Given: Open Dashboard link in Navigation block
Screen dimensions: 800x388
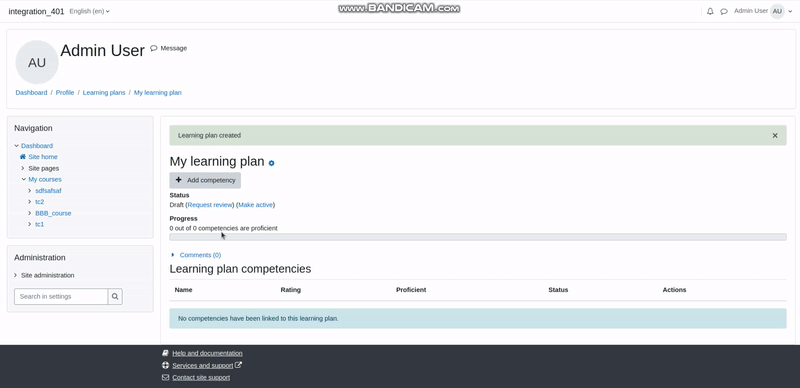Looking at the screenshot, I should (37, 146).
